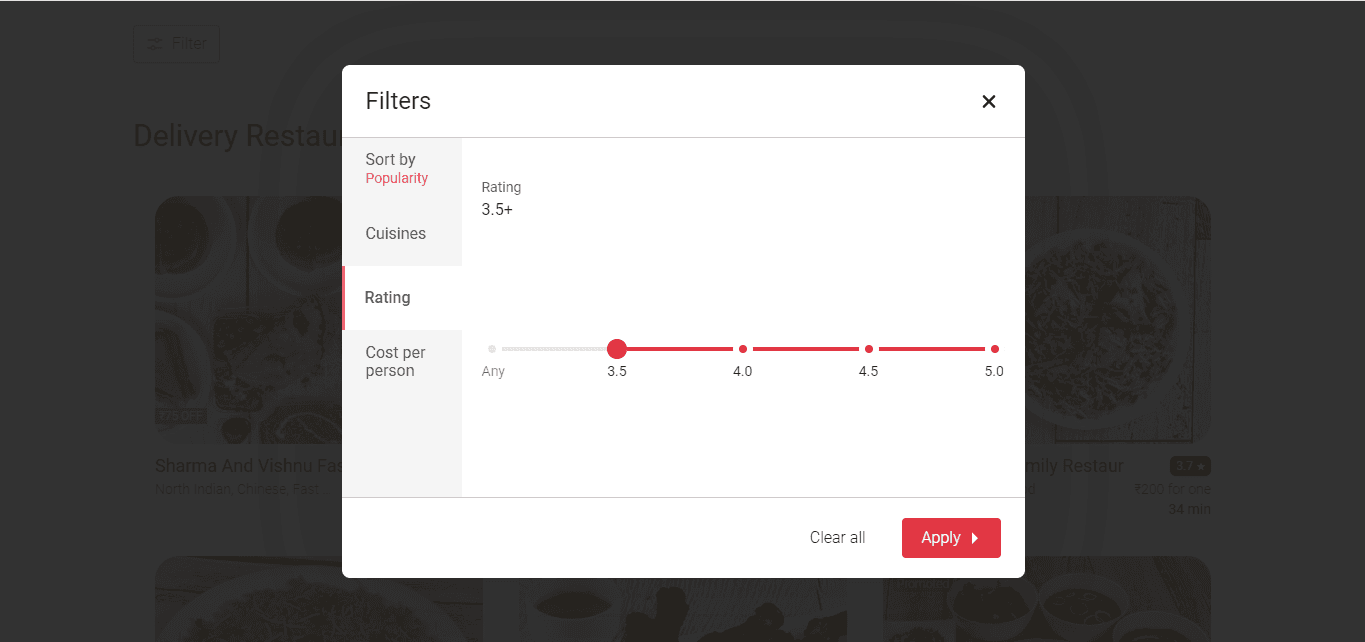Open the Sort by Popularity section
The height and width of the screenshot is (642, 1365).
click(x=402, y=170)
